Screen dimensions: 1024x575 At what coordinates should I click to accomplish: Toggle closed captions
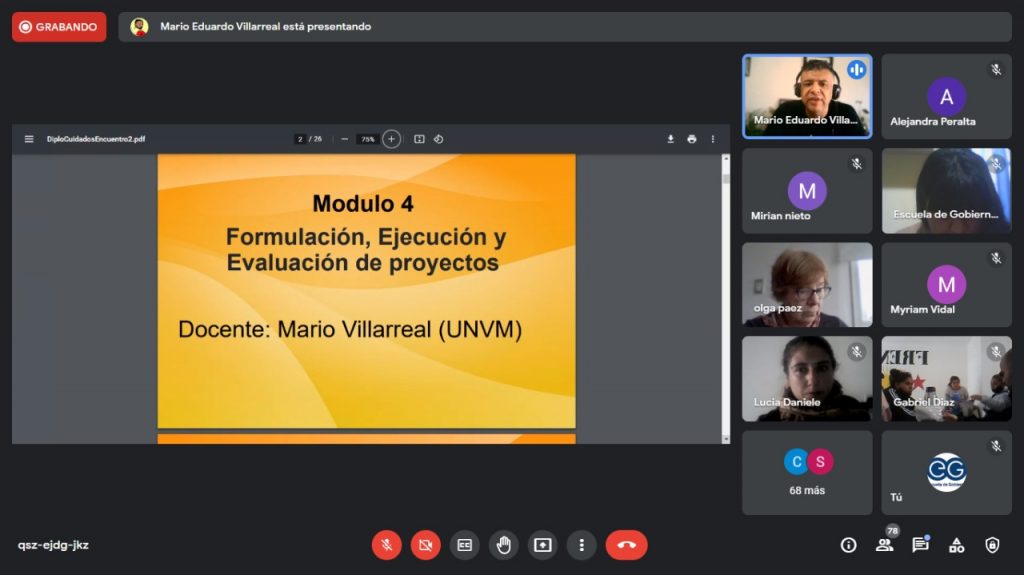pyautogui.click(x=464, y=545)
